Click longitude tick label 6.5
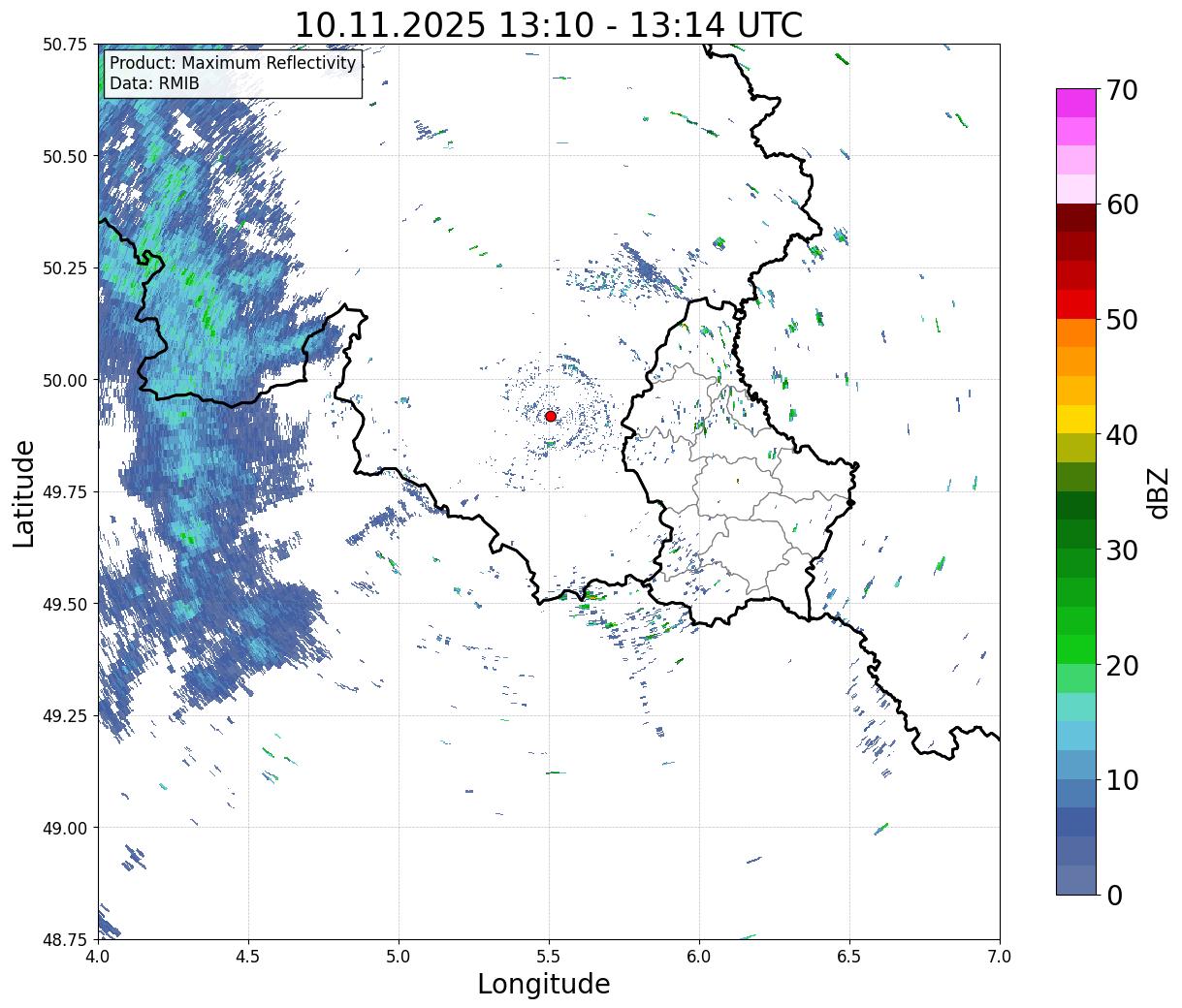 coord(849,956)
